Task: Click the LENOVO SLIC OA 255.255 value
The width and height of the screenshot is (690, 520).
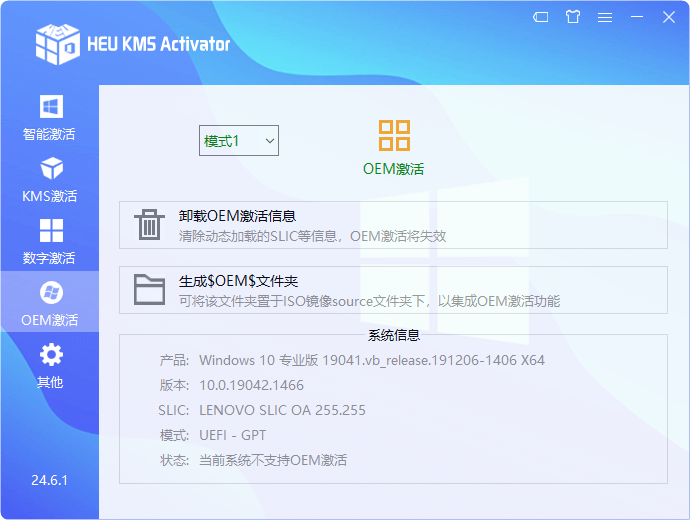Action: coord(282,410)
